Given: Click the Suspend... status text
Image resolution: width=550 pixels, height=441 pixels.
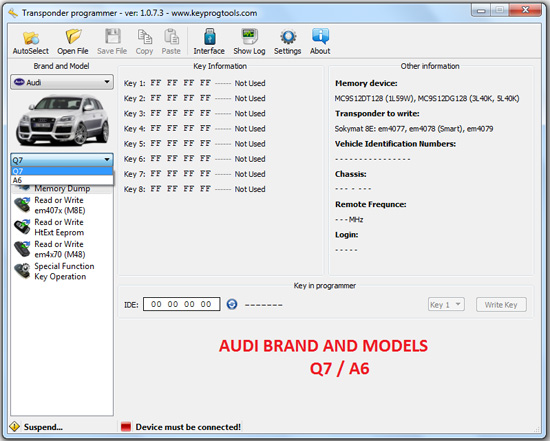Looking at the screenshot, I should tap(43, 427).
